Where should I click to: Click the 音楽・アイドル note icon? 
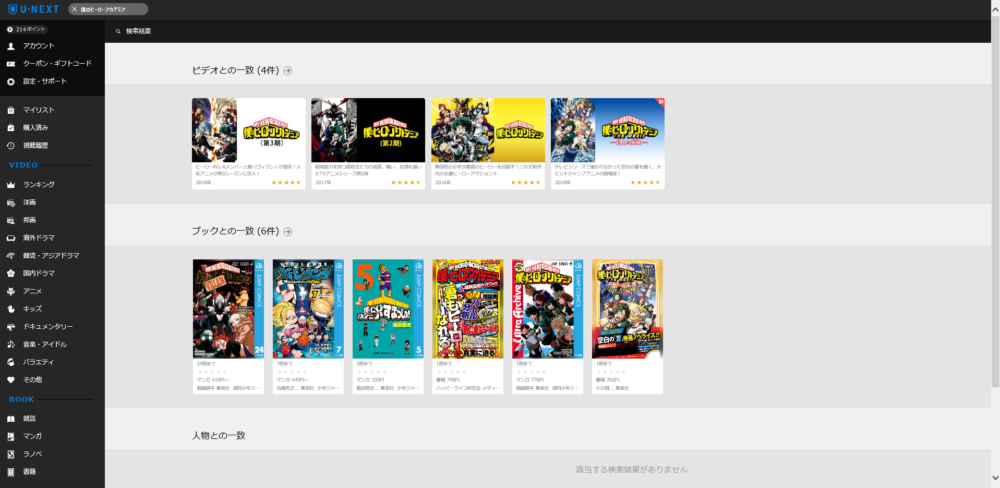11,344
